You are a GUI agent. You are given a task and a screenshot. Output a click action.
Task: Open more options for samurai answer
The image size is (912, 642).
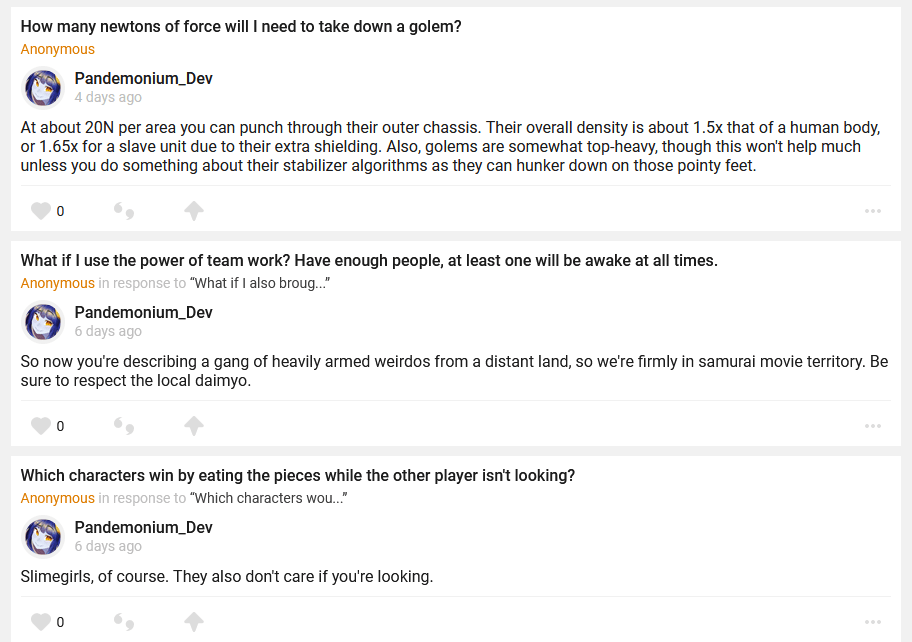click(873, 426)
